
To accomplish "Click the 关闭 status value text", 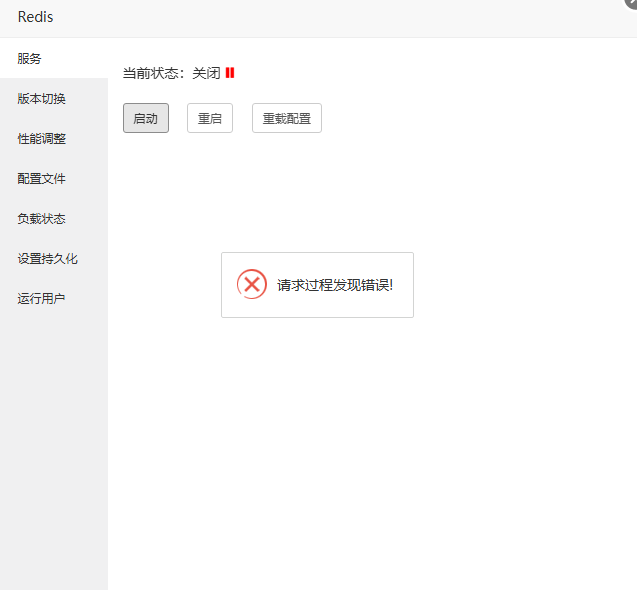I will click(206, 73).
